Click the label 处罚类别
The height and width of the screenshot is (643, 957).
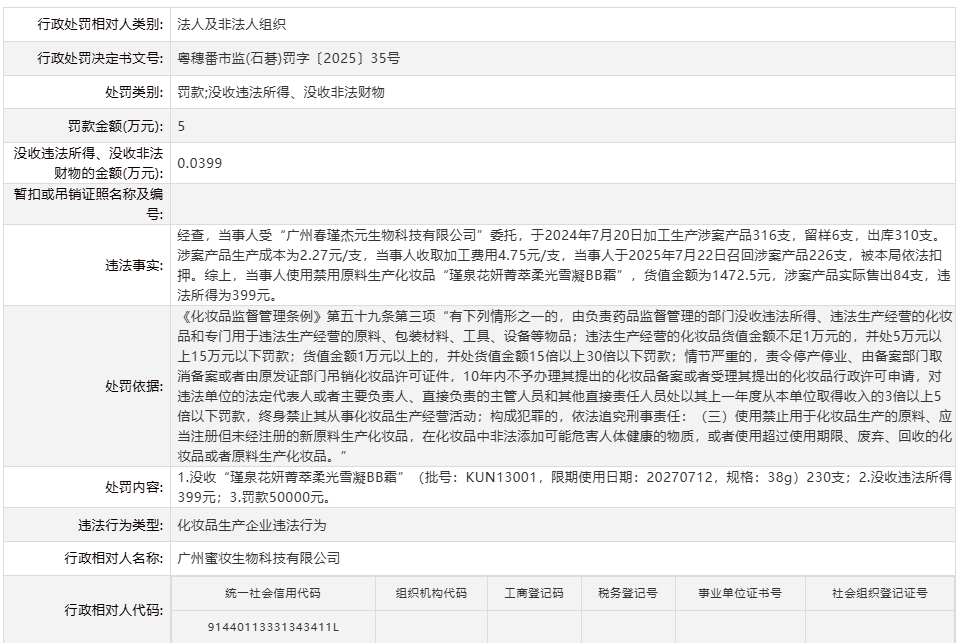click(134, 92)
